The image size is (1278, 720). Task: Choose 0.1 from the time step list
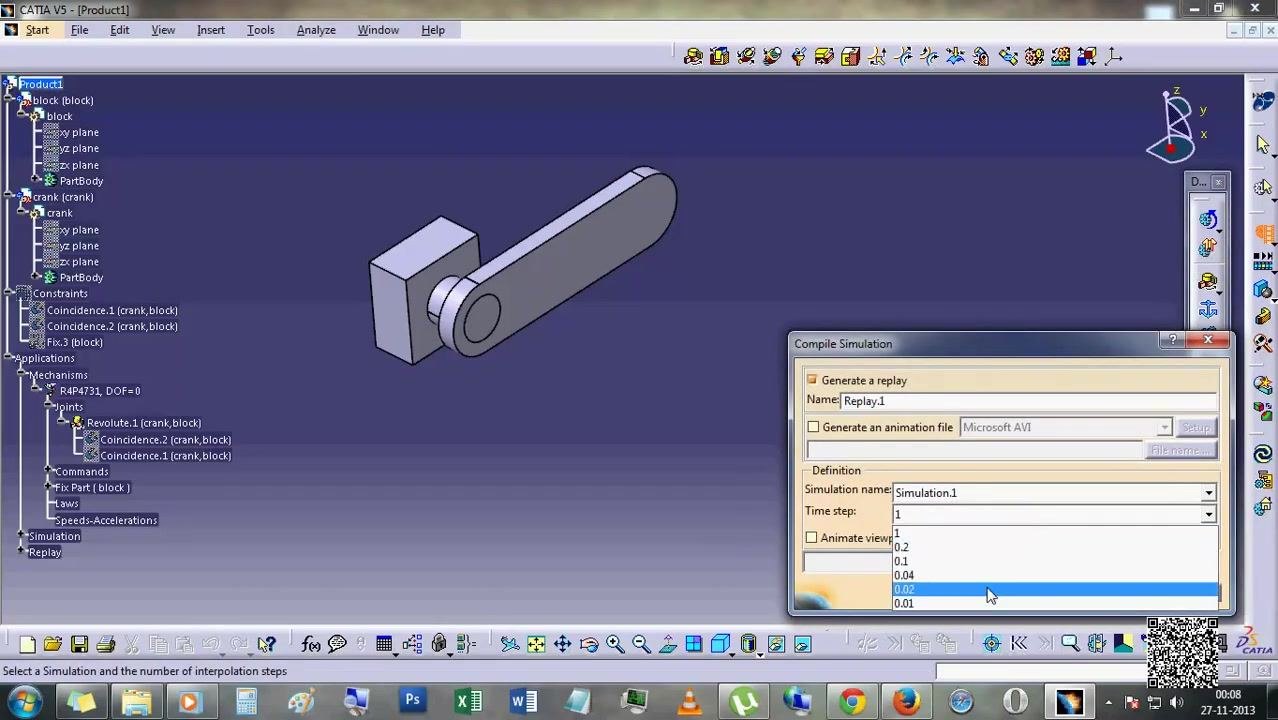[x=1055, y=561]
